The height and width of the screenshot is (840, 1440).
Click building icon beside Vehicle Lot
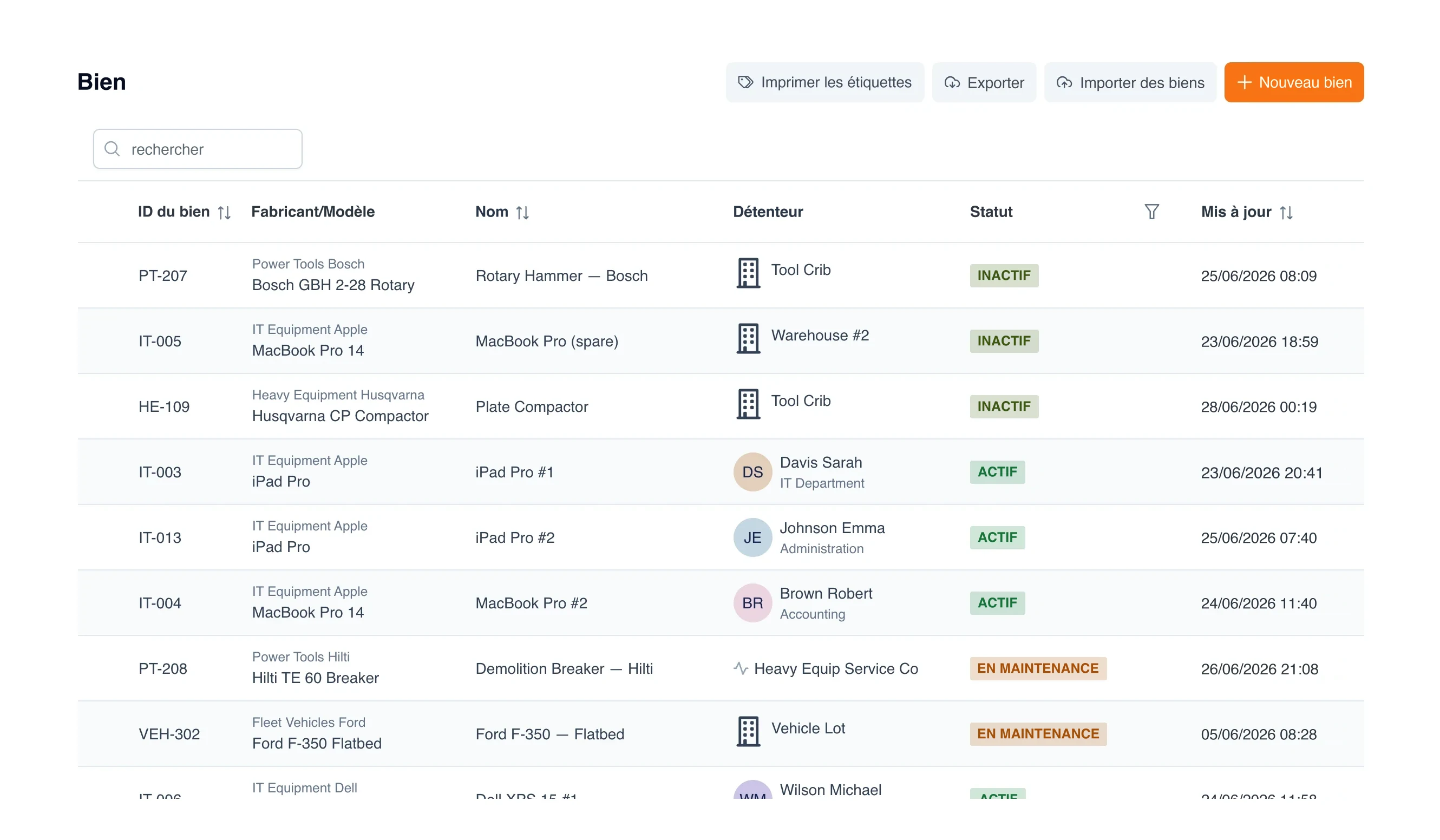[x=748, y=731]
